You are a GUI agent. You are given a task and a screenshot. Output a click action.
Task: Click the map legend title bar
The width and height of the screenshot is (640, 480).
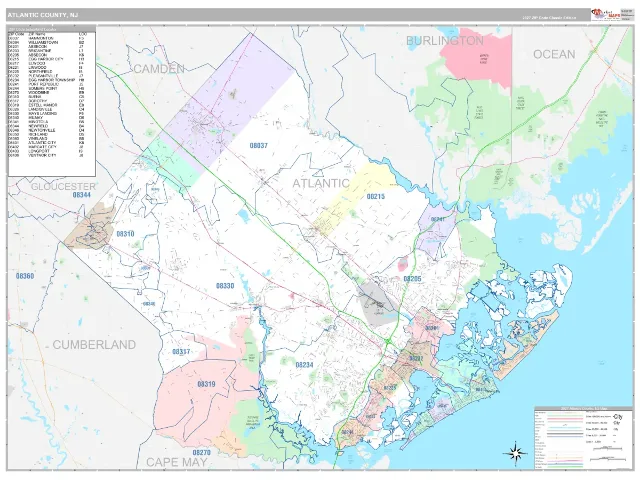582,408
